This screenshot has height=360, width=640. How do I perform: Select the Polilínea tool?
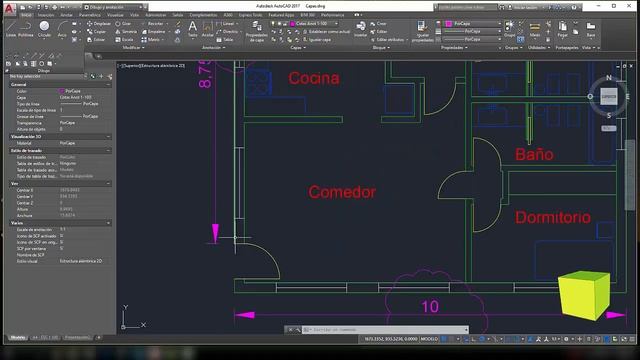click(x=26, y=29)
